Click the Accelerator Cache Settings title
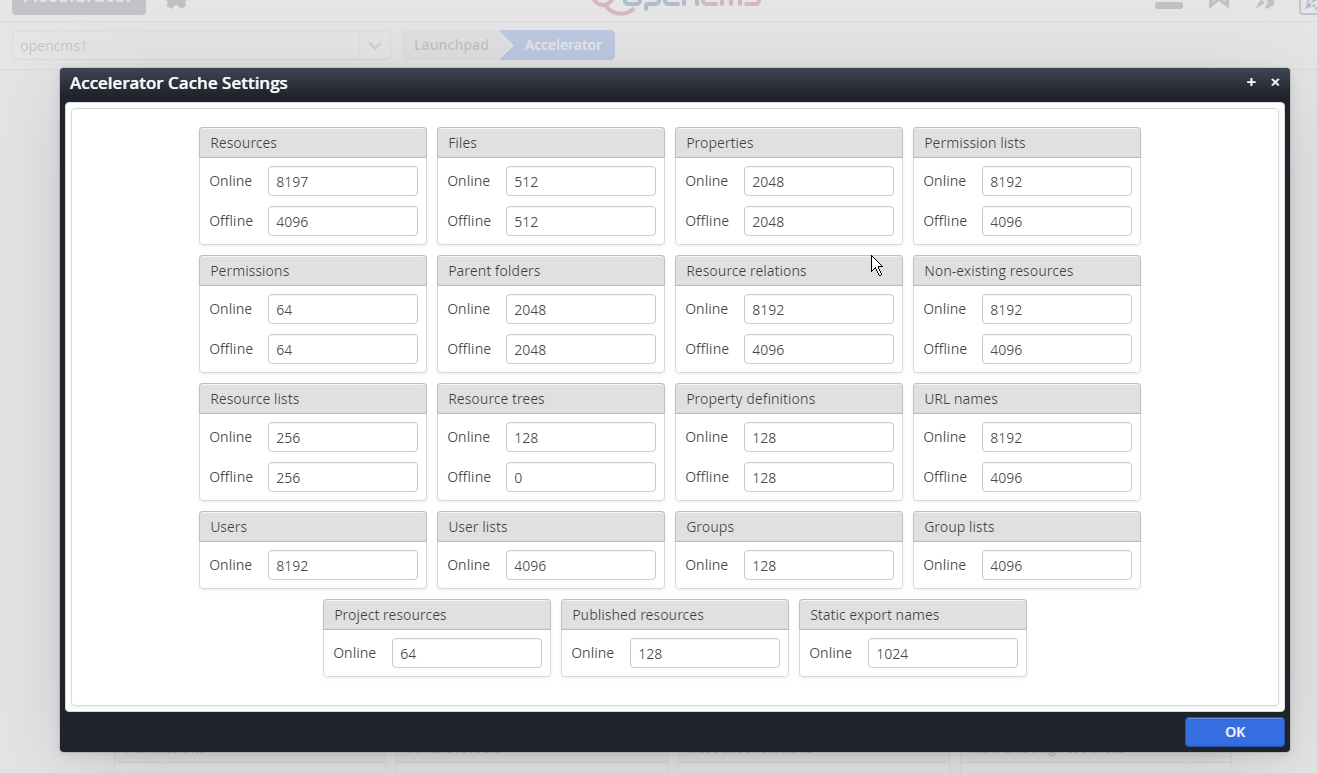The image size is (1317, 773). coord(179,83)
